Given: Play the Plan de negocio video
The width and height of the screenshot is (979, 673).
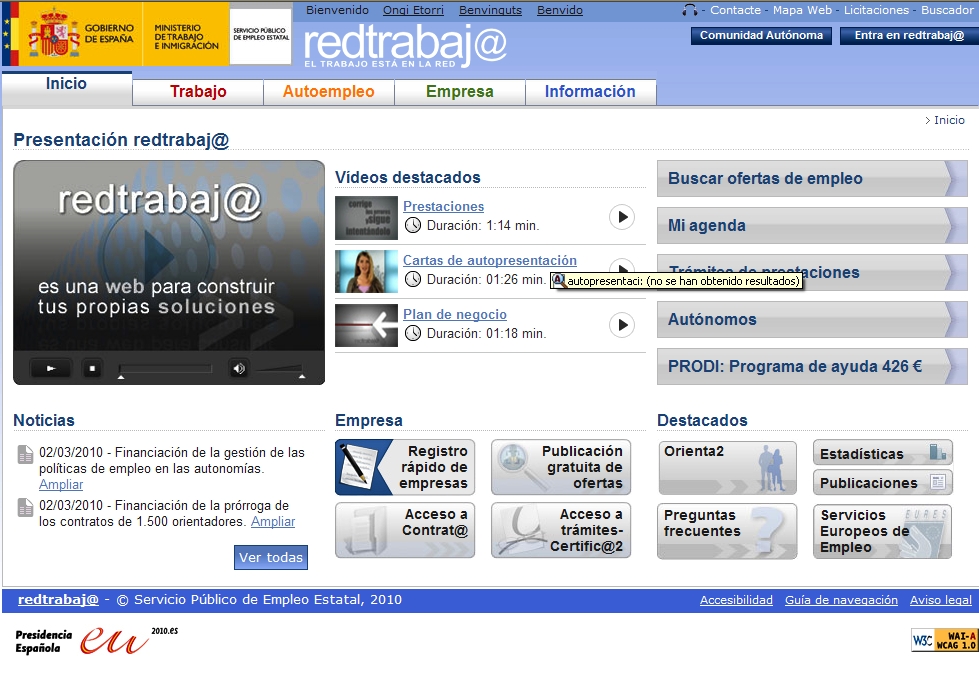Looking at the screenshot, I should point(622,325).
